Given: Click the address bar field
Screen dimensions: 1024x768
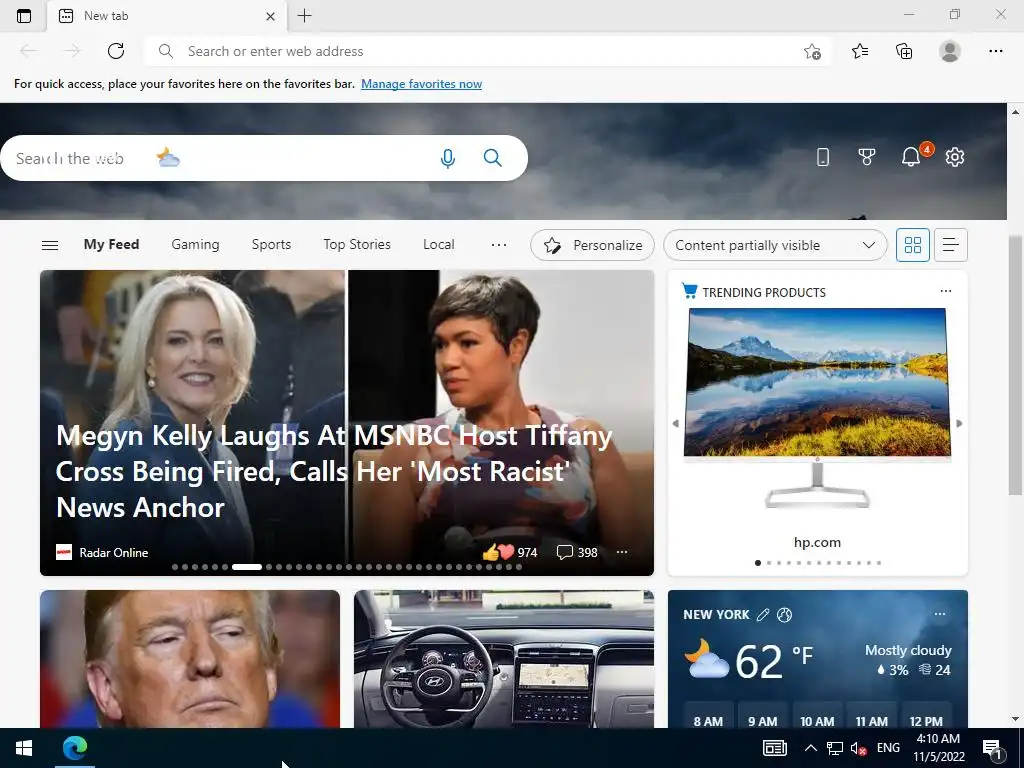Looking at the screenshot, I should 487,51.
